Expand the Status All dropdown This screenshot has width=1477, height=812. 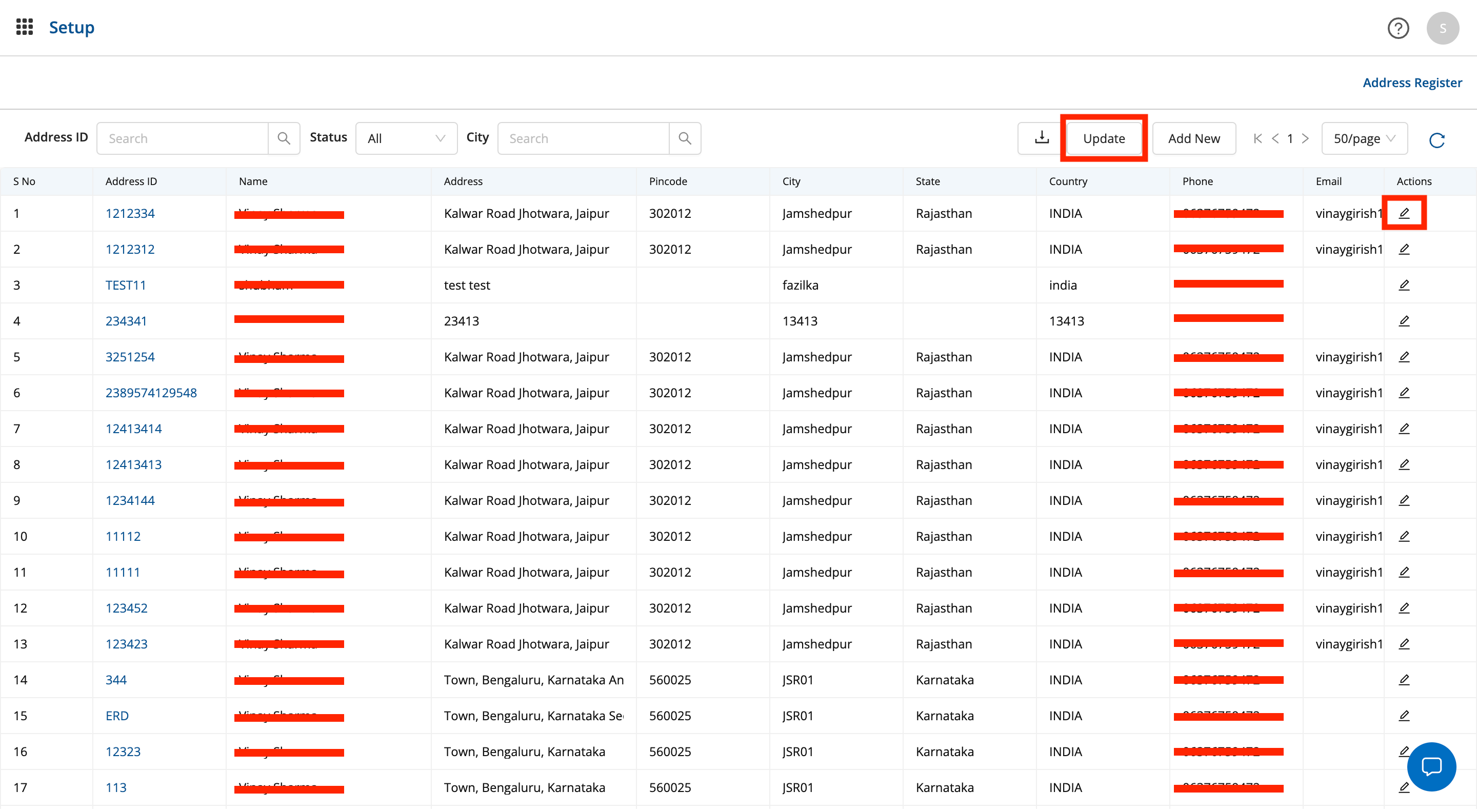pos(406,138)
